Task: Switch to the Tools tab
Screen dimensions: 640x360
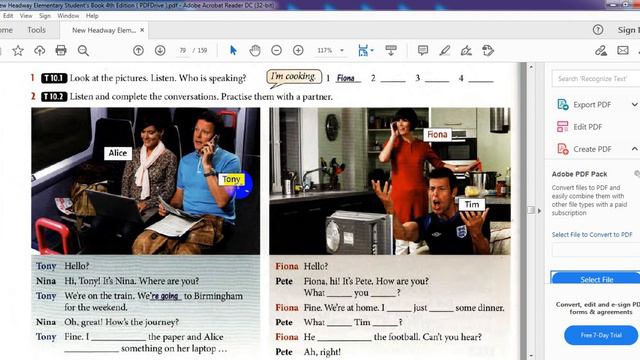Action: [x=36, y=30]
